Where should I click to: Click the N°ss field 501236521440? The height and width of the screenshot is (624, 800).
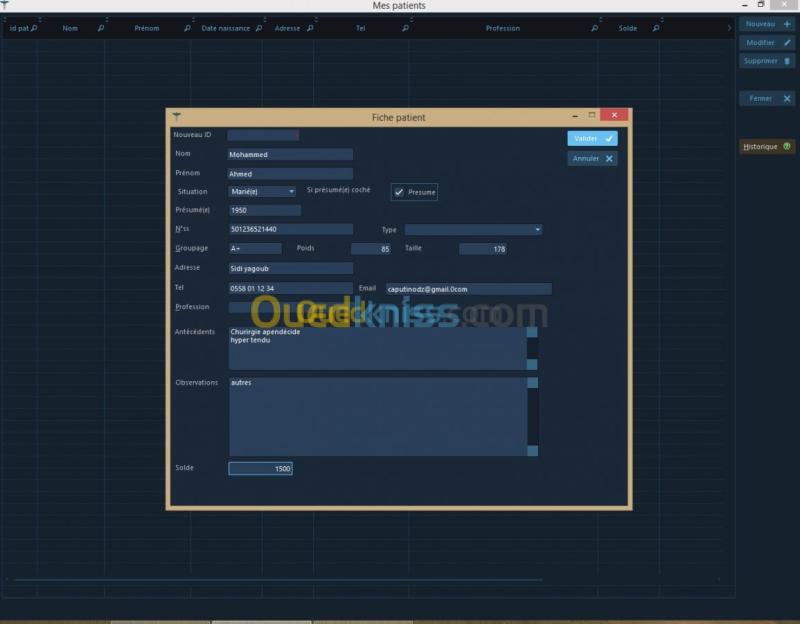(x=290, y=229)
